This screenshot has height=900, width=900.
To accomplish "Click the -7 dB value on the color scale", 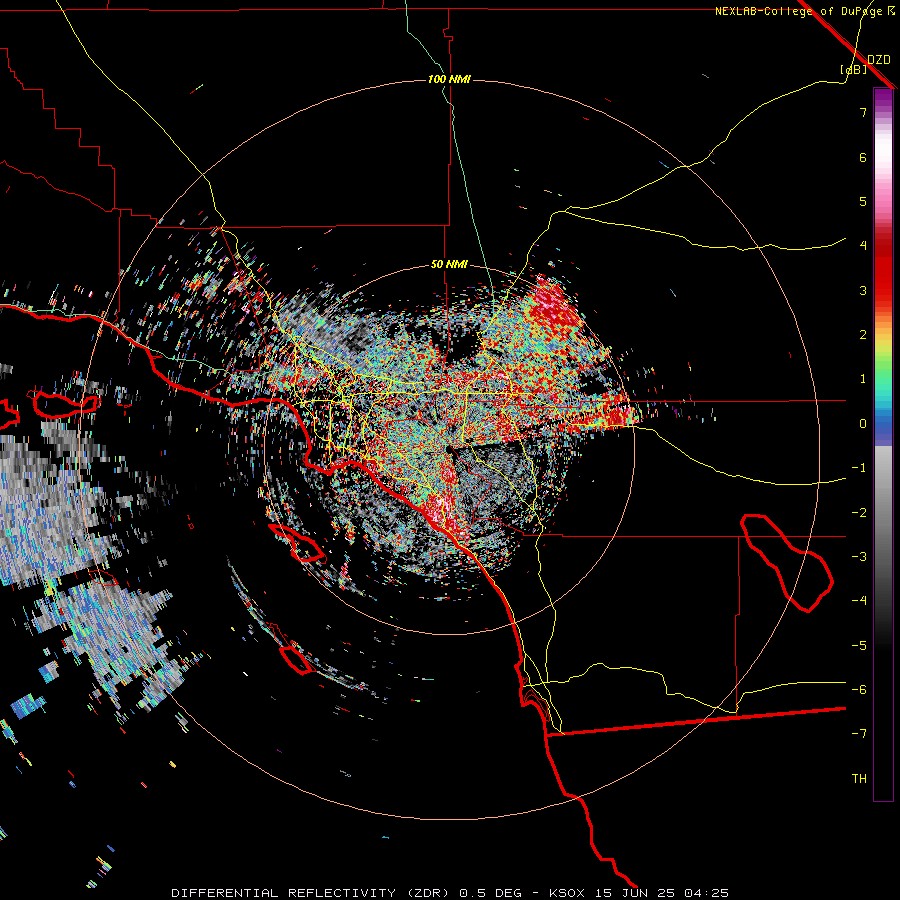I will (x=859, y=734).
